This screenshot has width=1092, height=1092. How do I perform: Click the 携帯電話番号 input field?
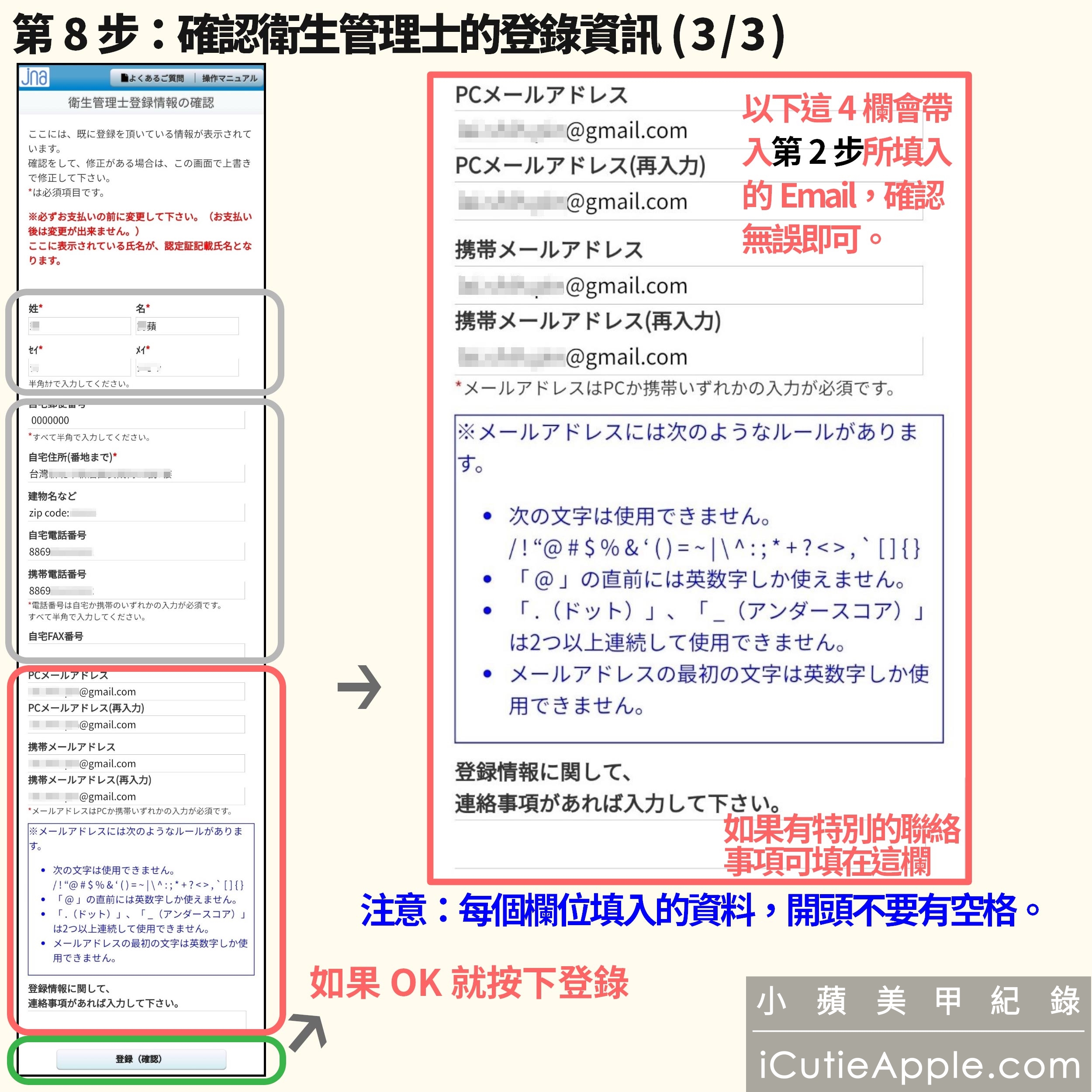pos(136,591)
